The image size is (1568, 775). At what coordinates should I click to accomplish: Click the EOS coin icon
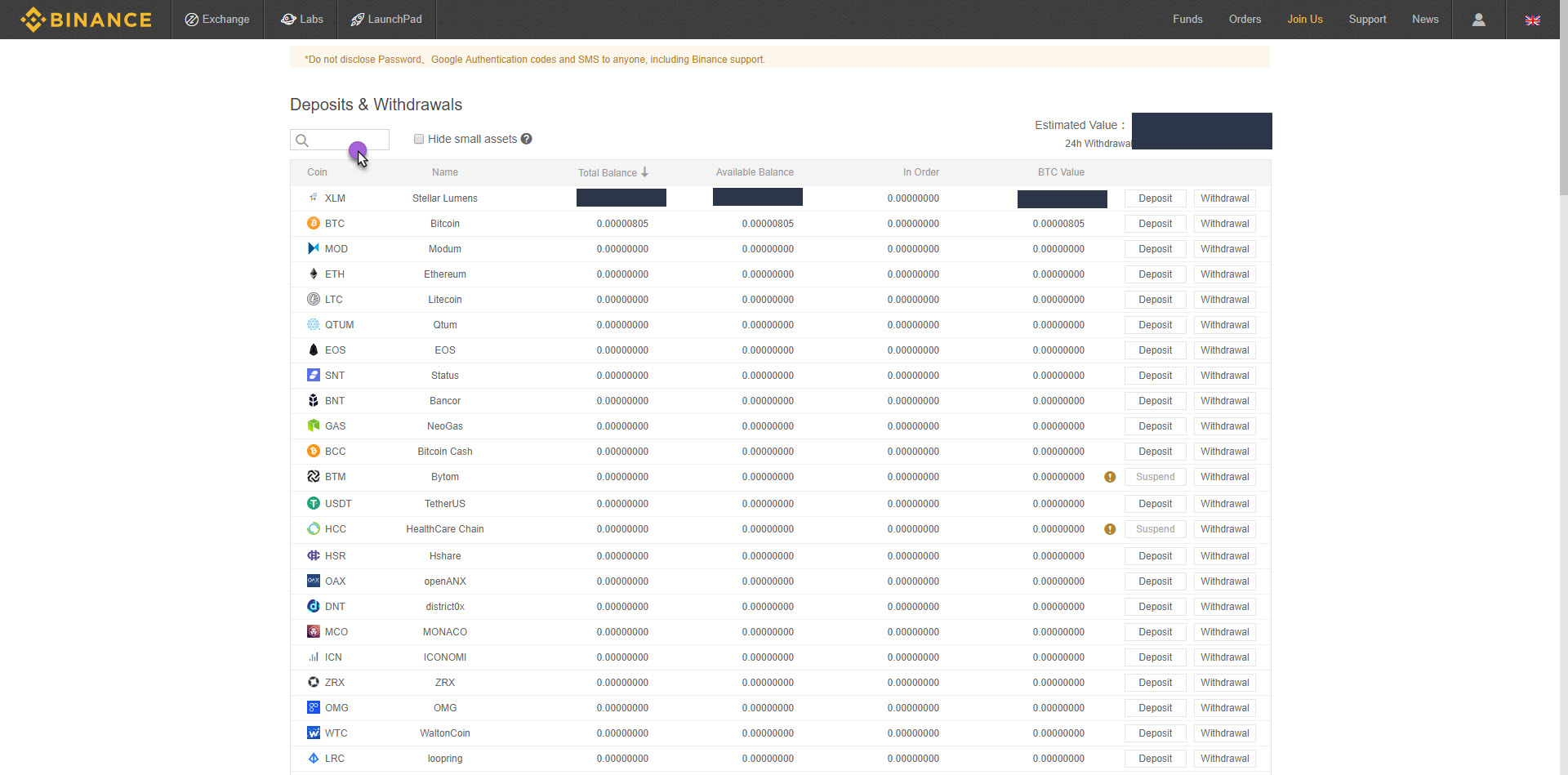(314, 350)
